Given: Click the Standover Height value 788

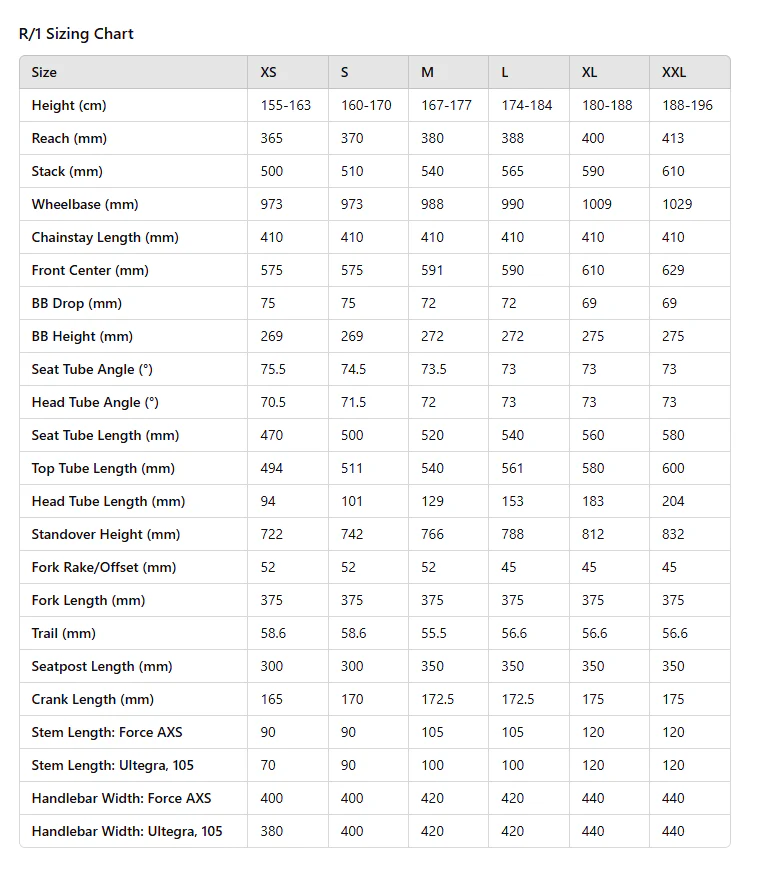Looking at the screenshot, I should [x=512, y=534].
